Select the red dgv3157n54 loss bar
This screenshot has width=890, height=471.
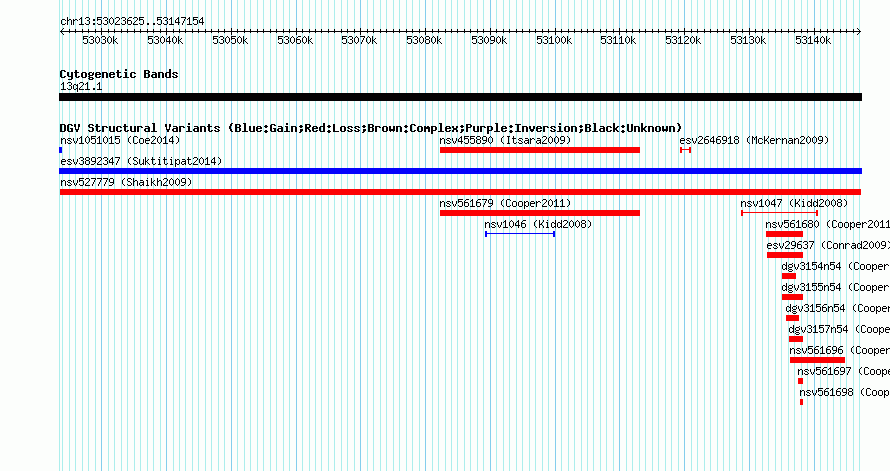796,339
